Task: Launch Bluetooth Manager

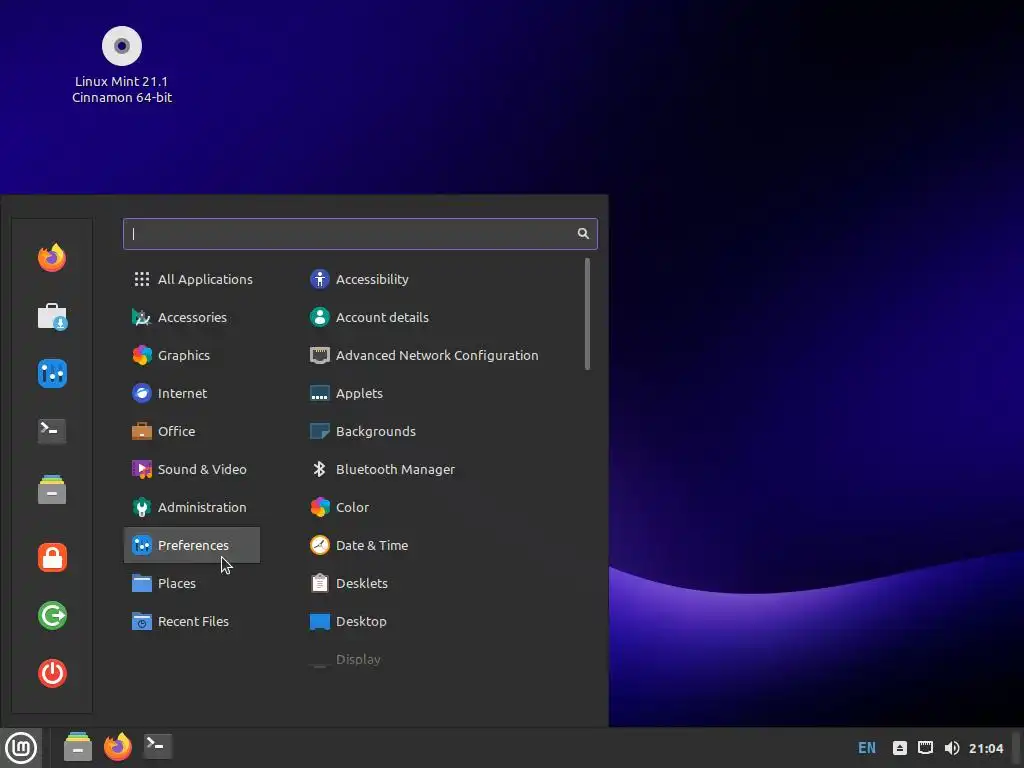Action: point(442,469)
